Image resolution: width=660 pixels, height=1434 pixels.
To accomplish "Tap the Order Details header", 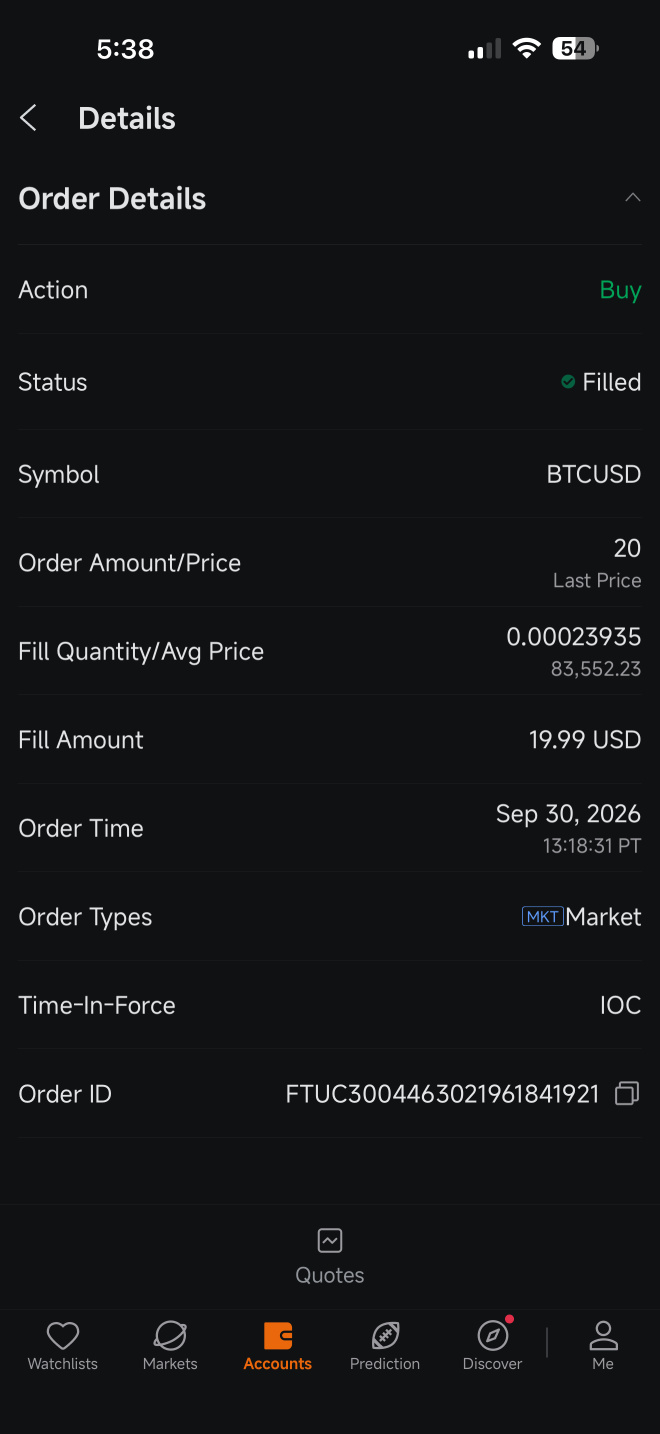I will [112, 199].
